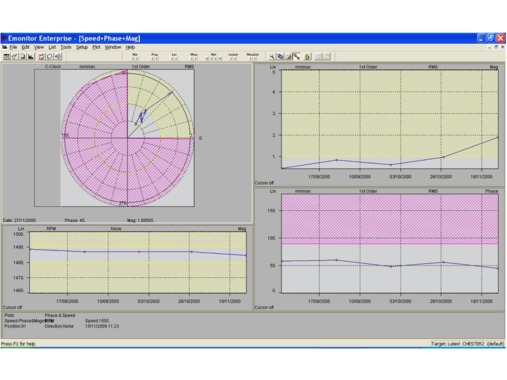Image resolution: width=507 pixels, height=380 pixels.
Task: Open the List menu
Action: (x=52, y=47)
